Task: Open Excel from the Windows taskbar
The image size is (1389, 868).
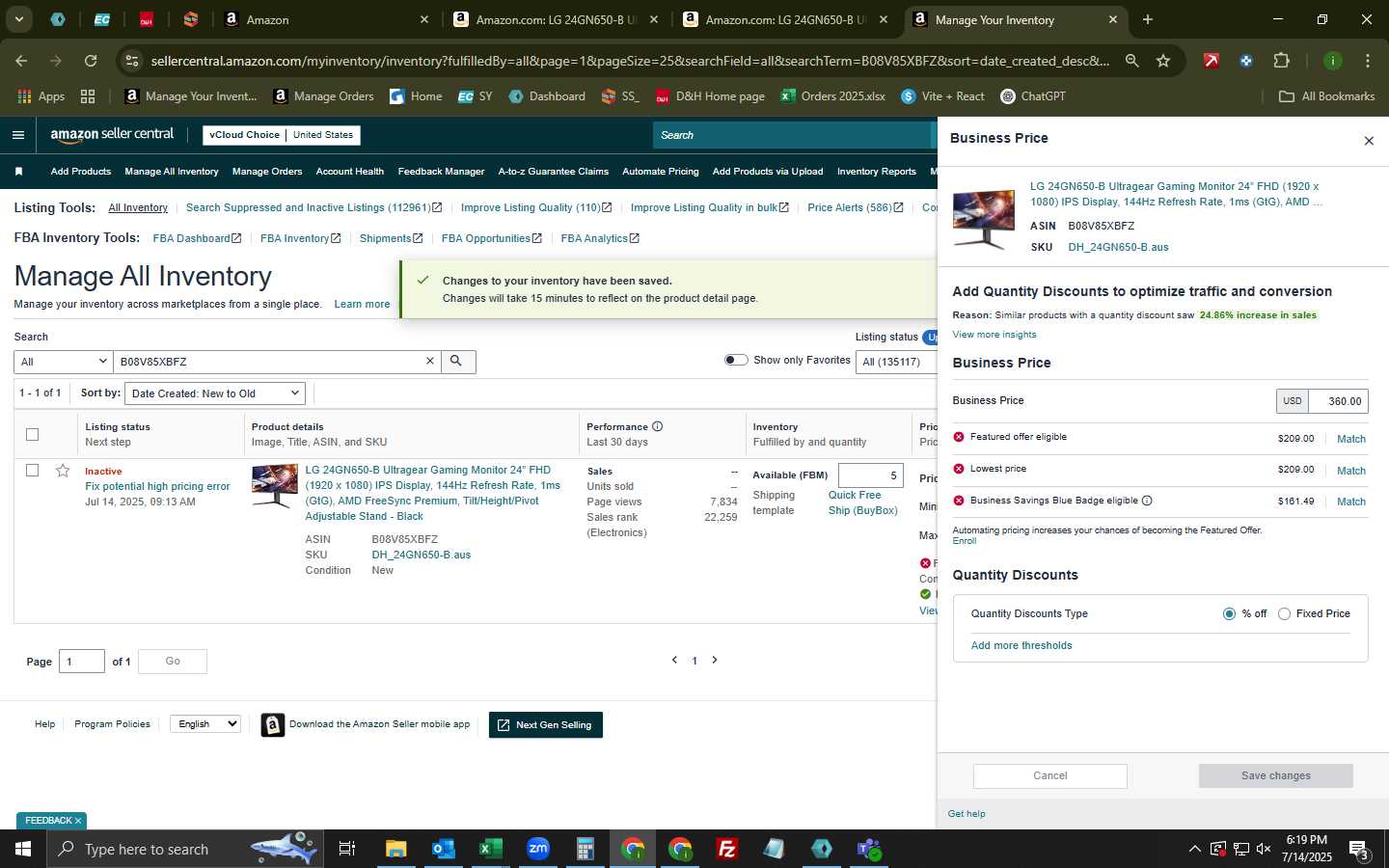Action: (x=491, y=849)
